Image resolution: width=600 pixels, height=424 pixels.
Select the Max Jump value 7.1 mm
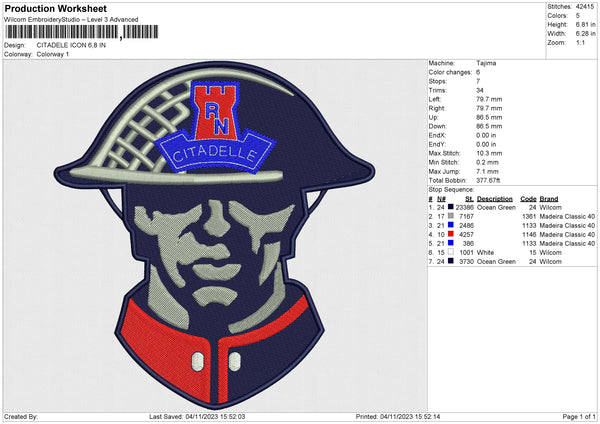coord(488,171)
